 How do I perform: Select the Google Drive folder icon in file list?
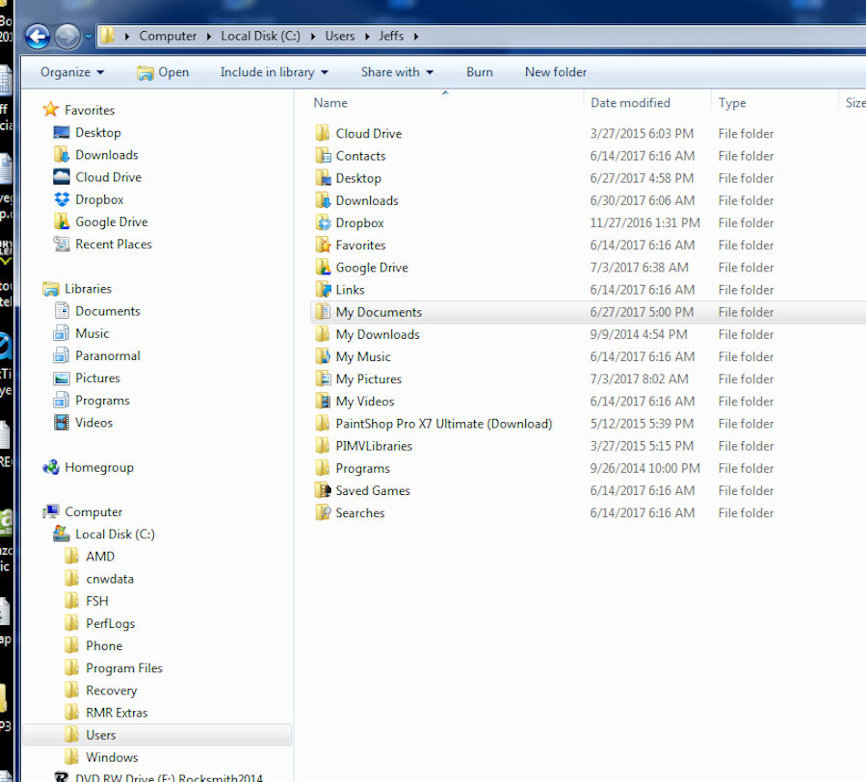point(322,267)
